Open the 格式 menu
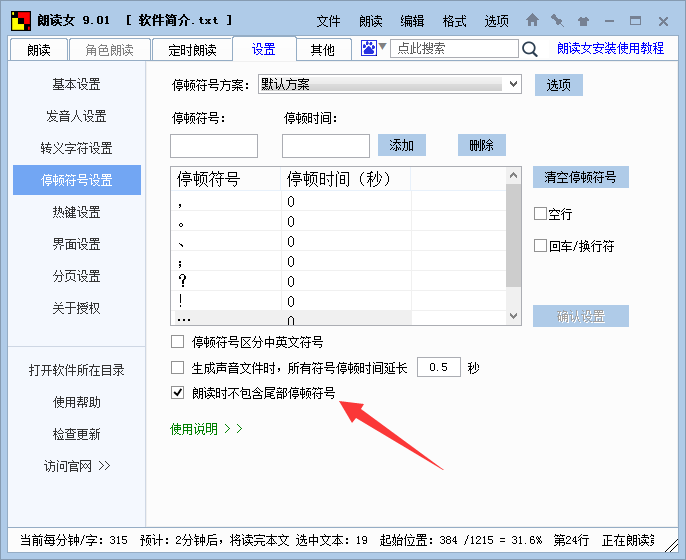 (x=454, y=21)
